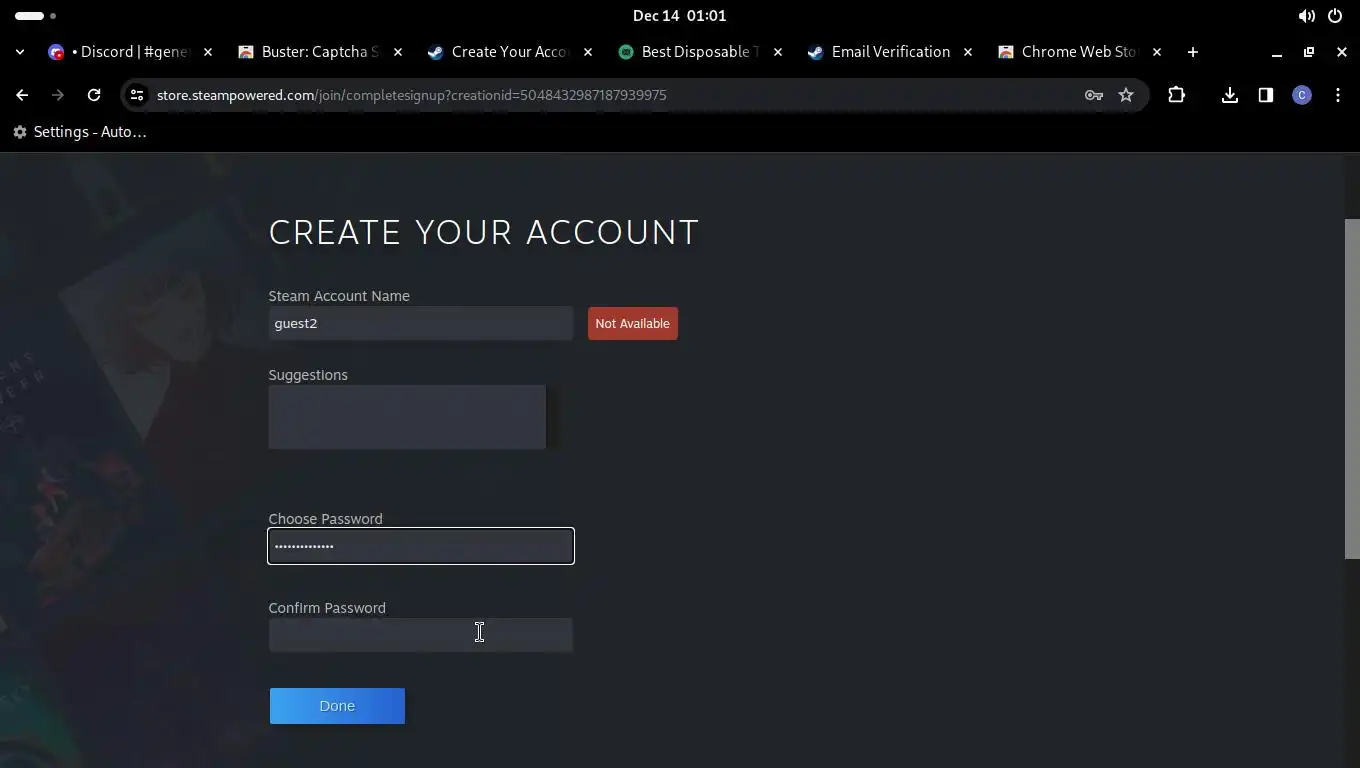The image size is (1360, 768).
Task: View site information icon in address bar
Action: [137, 95]
